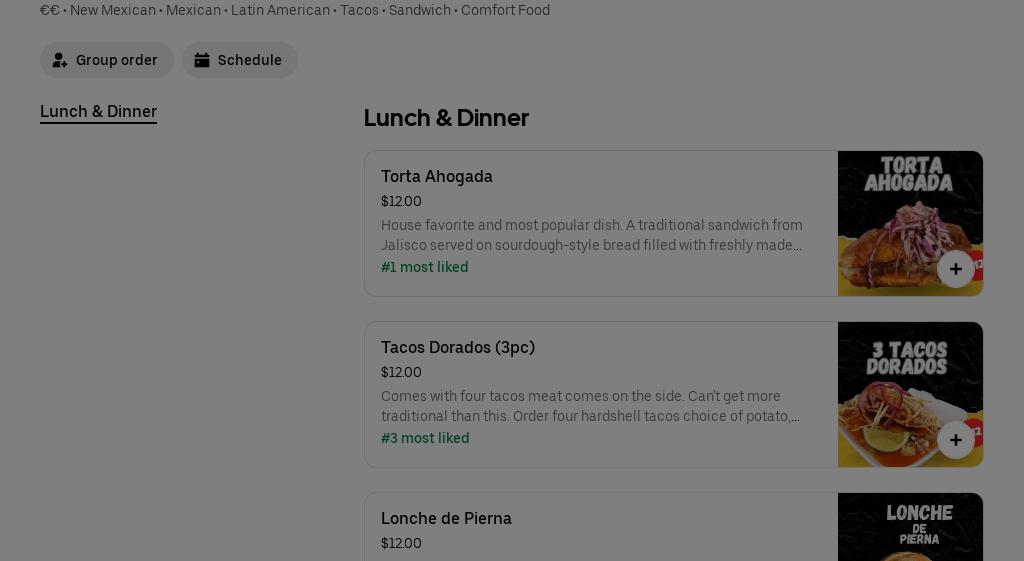The height and width of the screenshot is (561, 1024).
Task: Open the Lonche de Pierna item title
Action: 446,518
